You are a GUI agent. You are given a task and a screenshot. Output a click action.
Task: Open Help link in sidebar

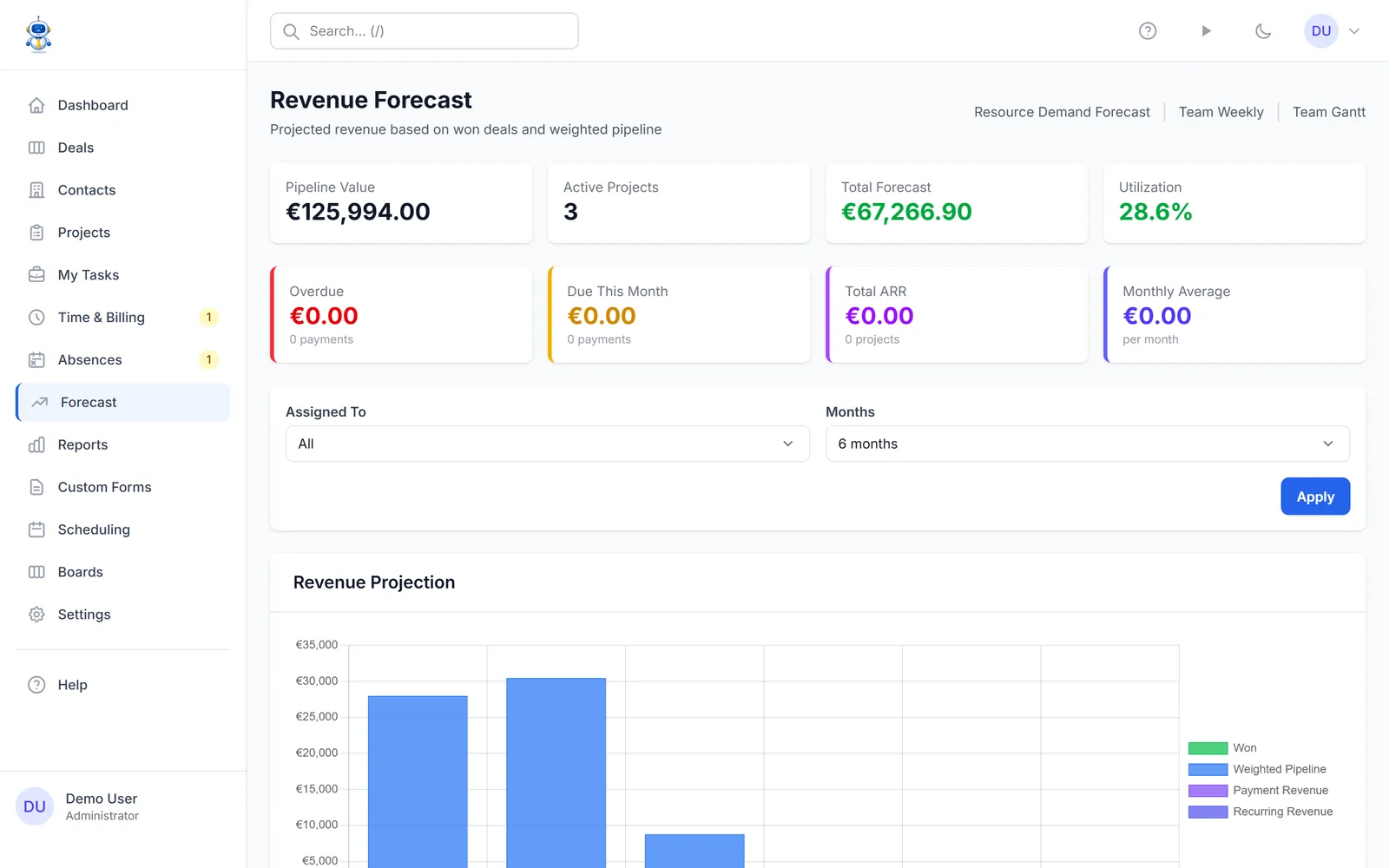coord(122,685)
